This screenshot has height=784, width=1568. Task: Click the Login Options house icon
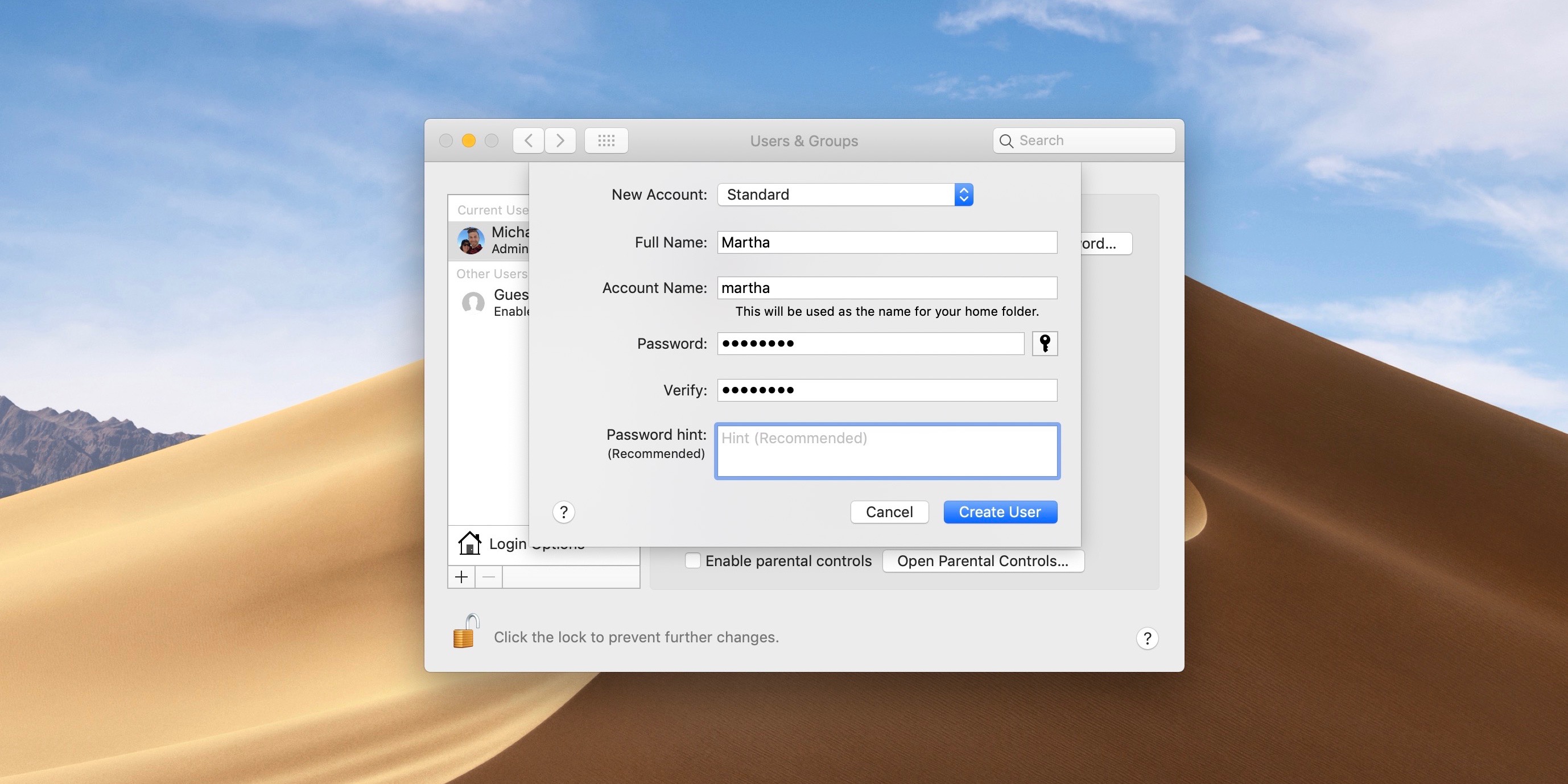pos(469,543)
